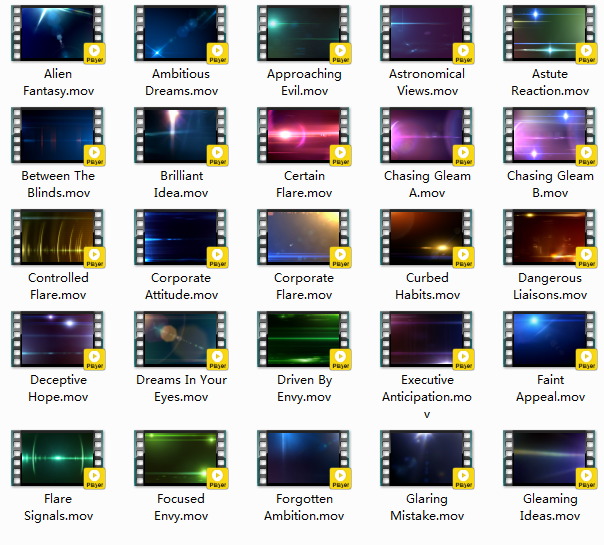Select the Dangerous Liaisons.mov thumbnail

[x=550, y=238]
